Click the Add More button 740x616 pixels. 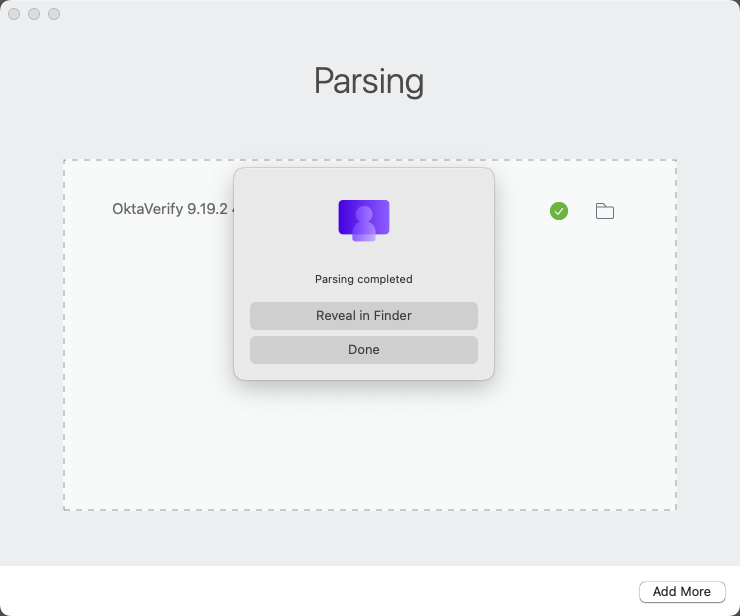(x=682, y=591)
